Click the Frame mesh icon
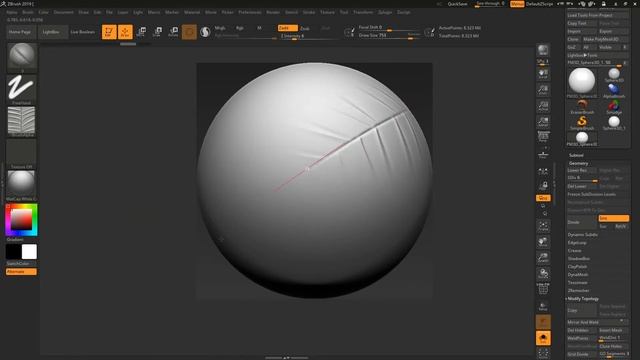Viewport: 640px width, 360px height. 543,226
